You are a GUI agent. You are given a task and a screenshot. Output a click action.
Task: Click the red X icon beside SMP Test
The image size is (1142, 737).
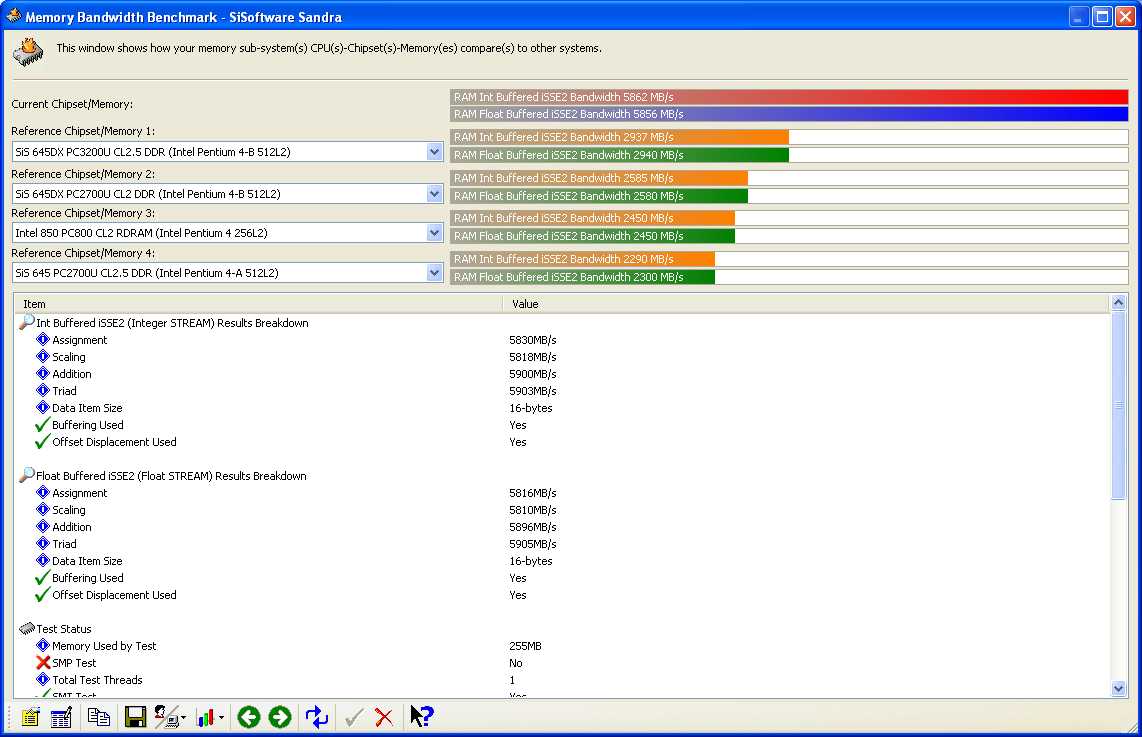[43, 663]
